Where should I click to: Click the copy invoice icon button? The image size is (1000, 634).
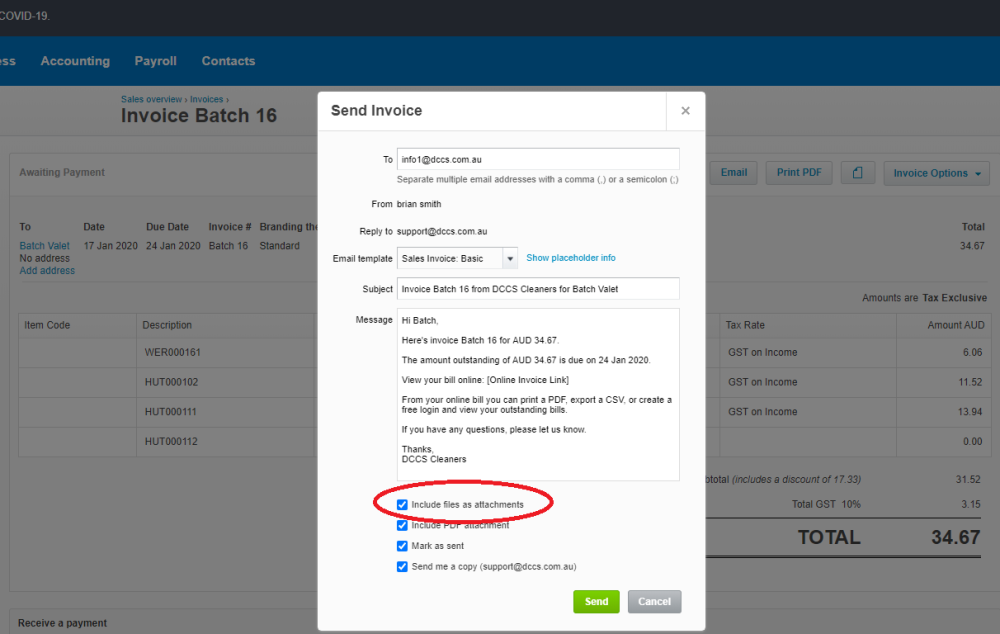pos(857,173)
